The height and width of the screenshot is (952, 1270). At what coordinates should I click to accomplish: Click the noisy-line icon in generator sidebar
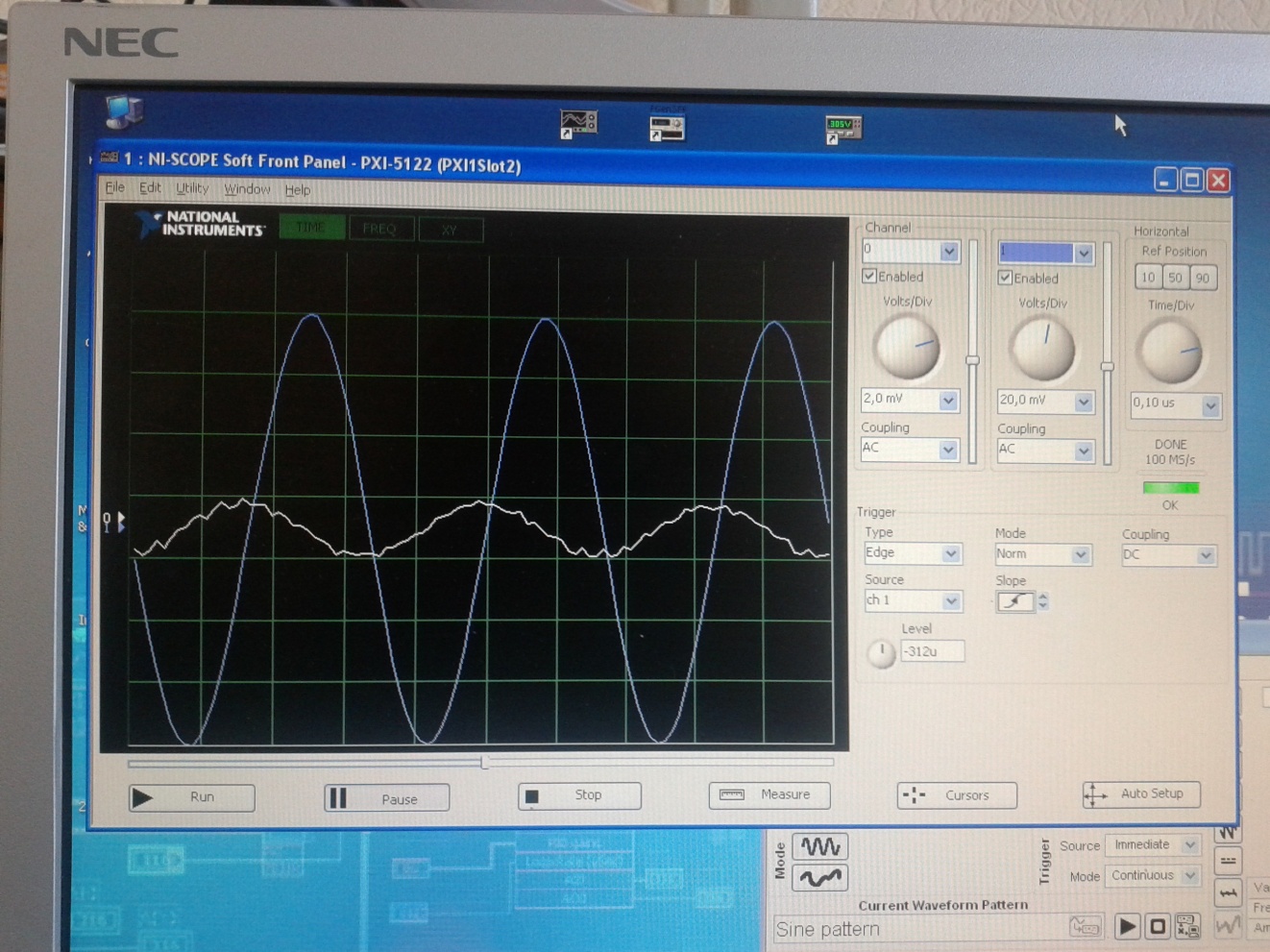(x=1228, y=893)
